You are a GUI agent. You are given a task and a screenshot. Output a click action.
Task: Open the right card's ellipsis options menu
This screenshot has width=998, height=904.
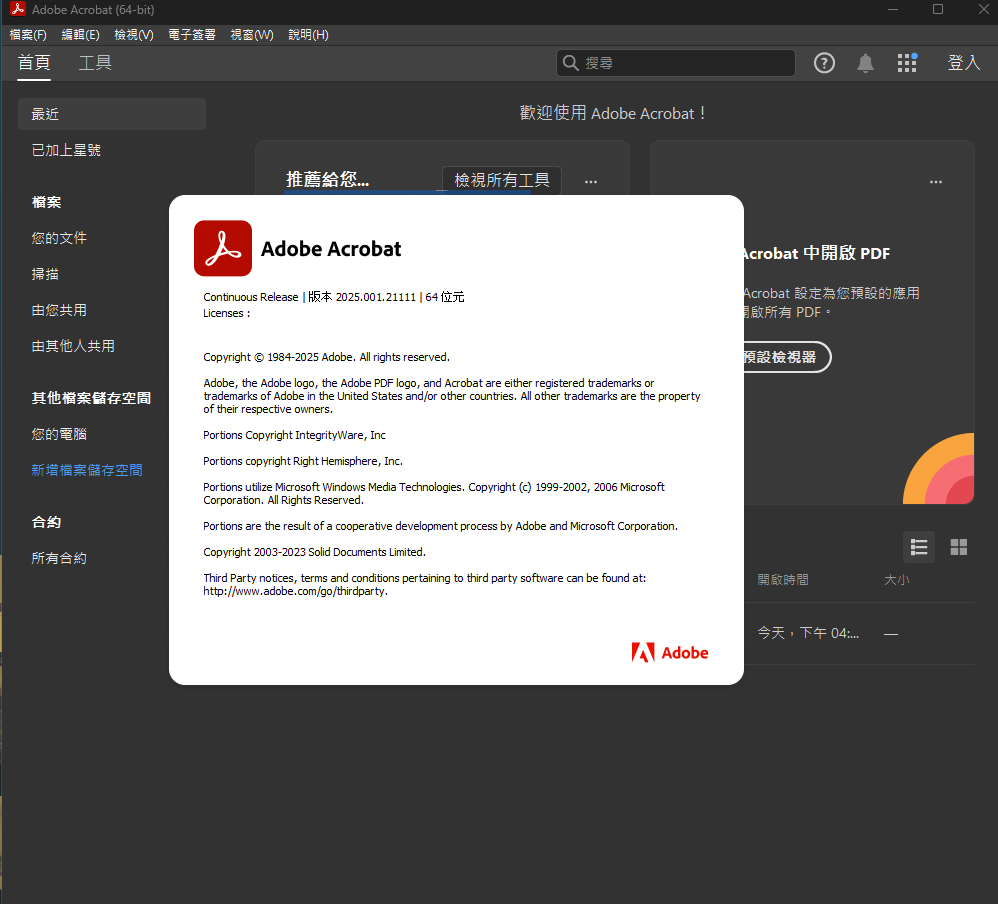pyautogui.click(x=936, y=181)
